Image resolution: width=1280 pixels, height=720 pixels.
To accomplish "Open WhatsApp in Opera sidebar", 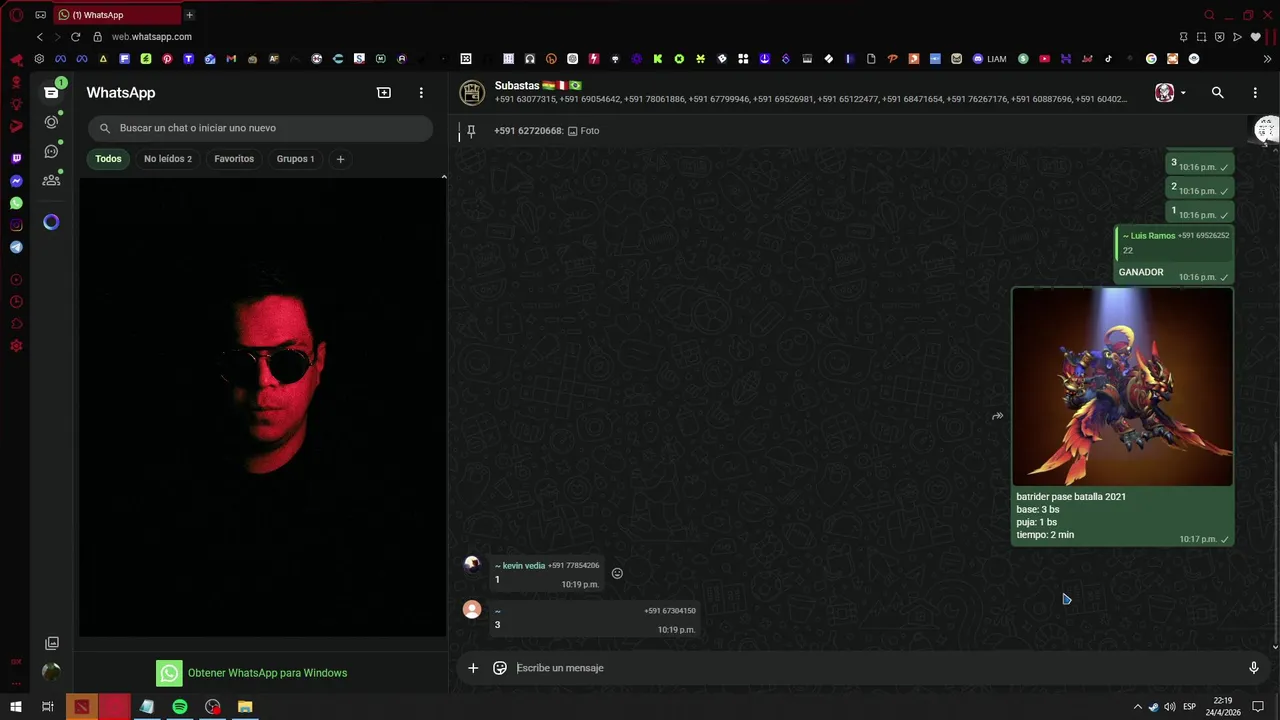I will tap(16, 203).
